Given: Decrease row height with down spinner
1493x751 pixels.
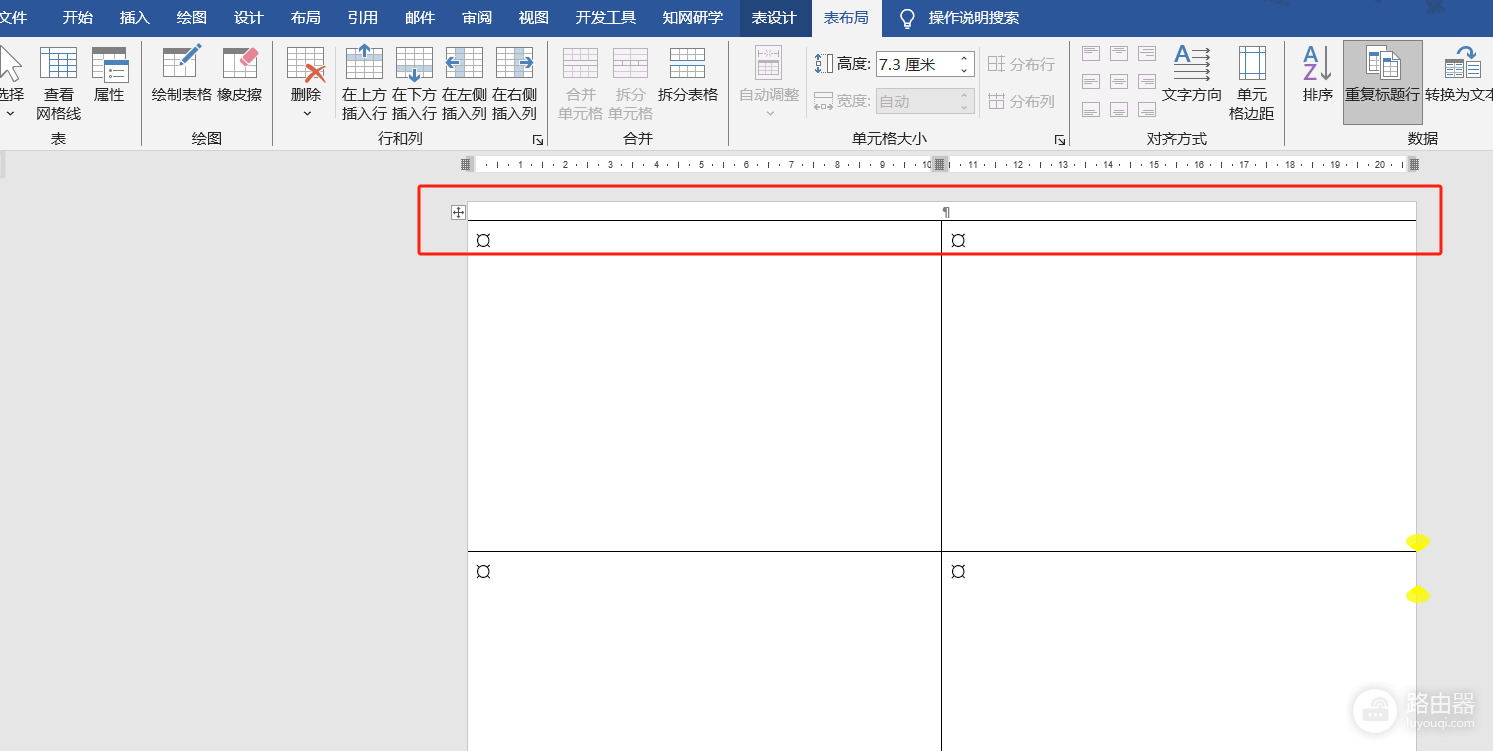Looking at the screenshot, I should click(965, 71).
